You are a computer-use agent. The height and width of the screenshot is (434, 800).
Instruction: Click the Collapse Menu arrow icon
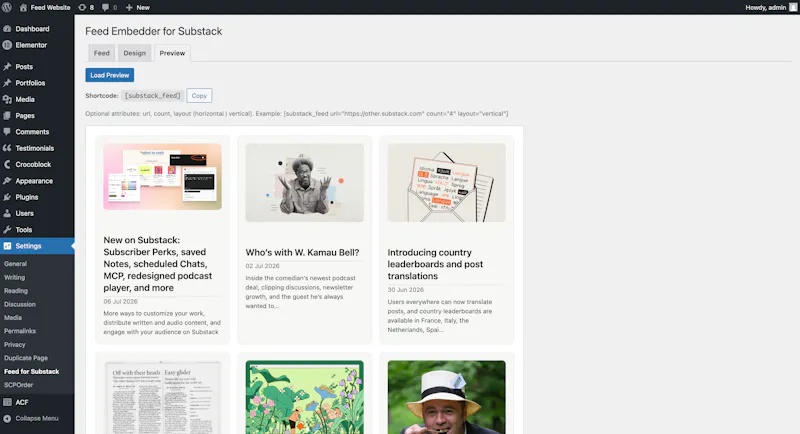[x=7, y=419]
